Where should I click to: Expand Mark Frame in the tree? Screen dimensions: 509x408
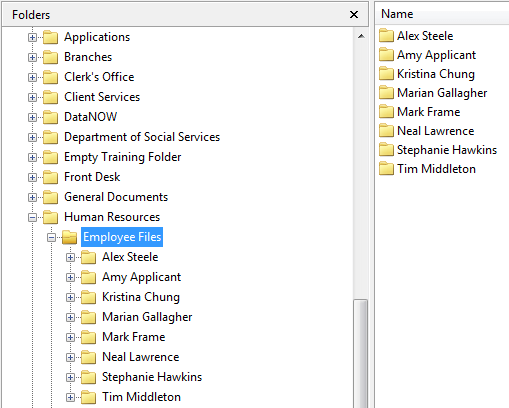(70, 337)
